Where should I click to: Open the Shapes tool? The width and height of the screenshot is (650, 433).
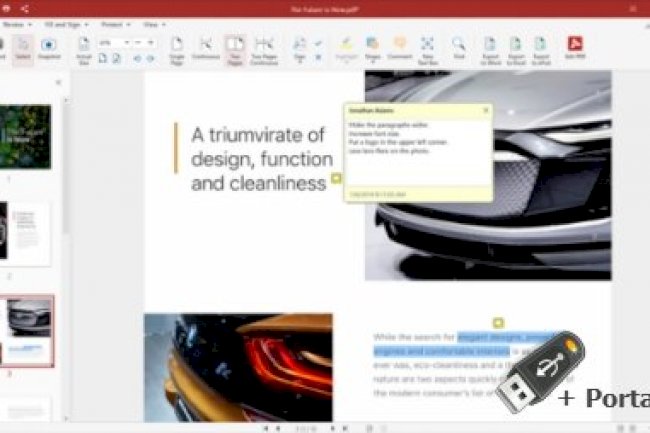tap(372, 50)
